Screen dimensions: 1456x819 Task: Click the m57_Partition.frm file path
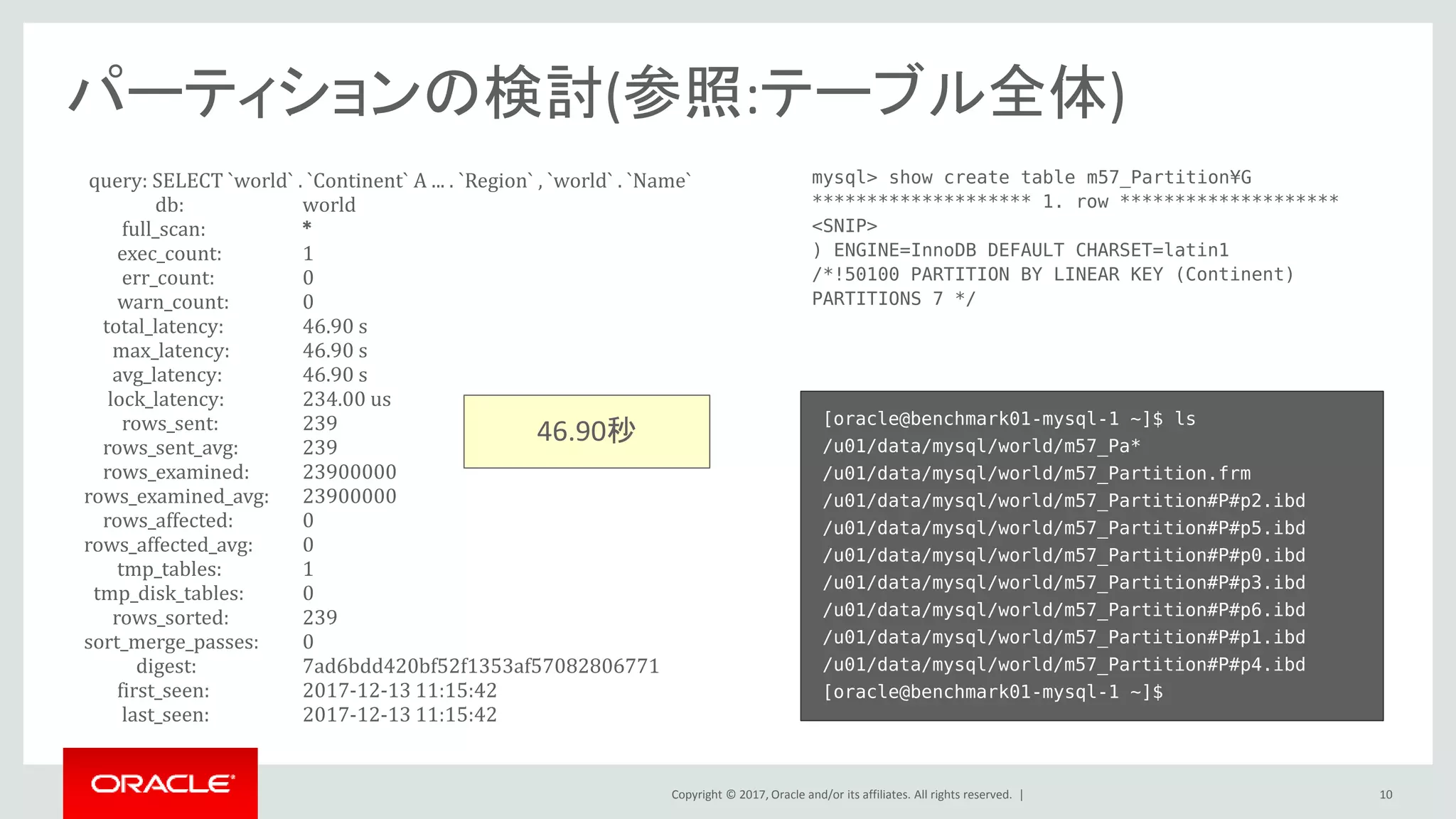[x=1037, y=473]
